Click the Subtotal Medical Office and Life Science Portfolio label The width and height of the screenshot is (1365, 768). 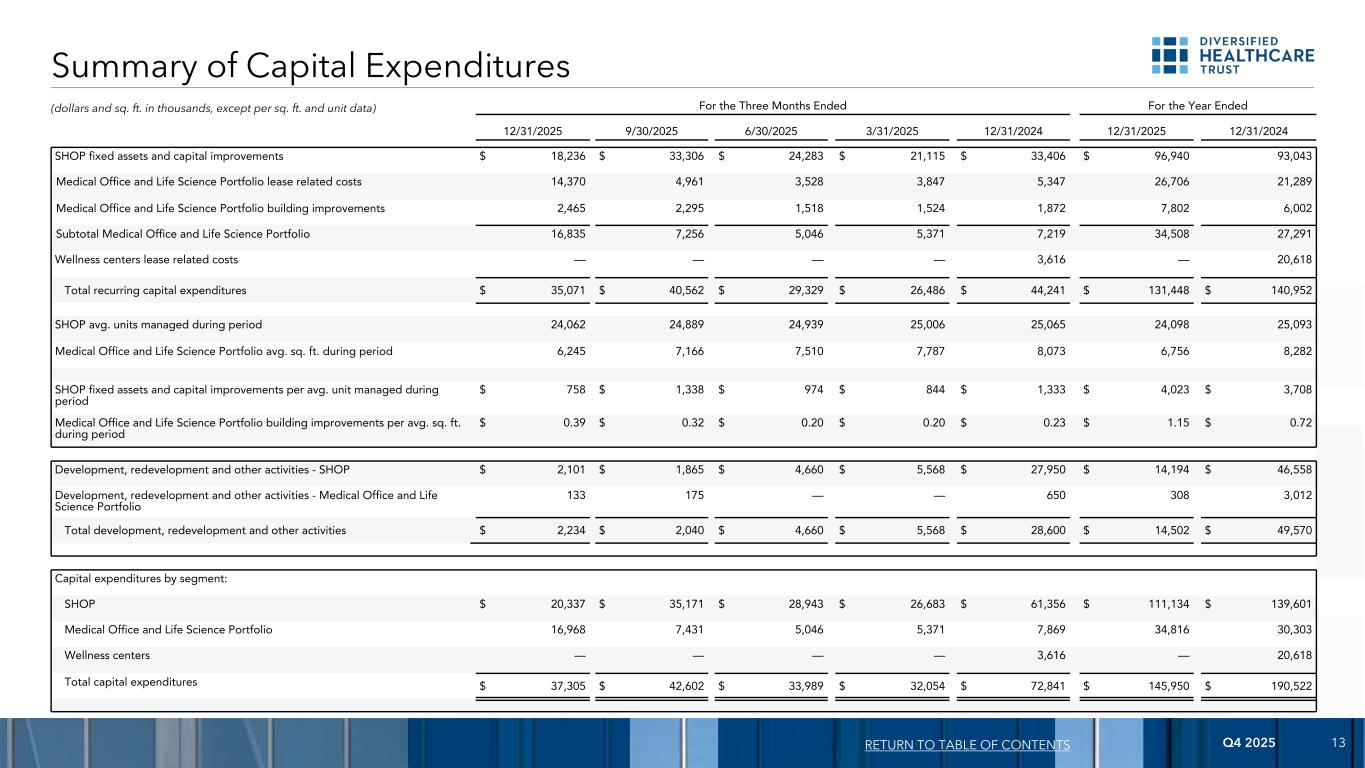pos(182,234)
